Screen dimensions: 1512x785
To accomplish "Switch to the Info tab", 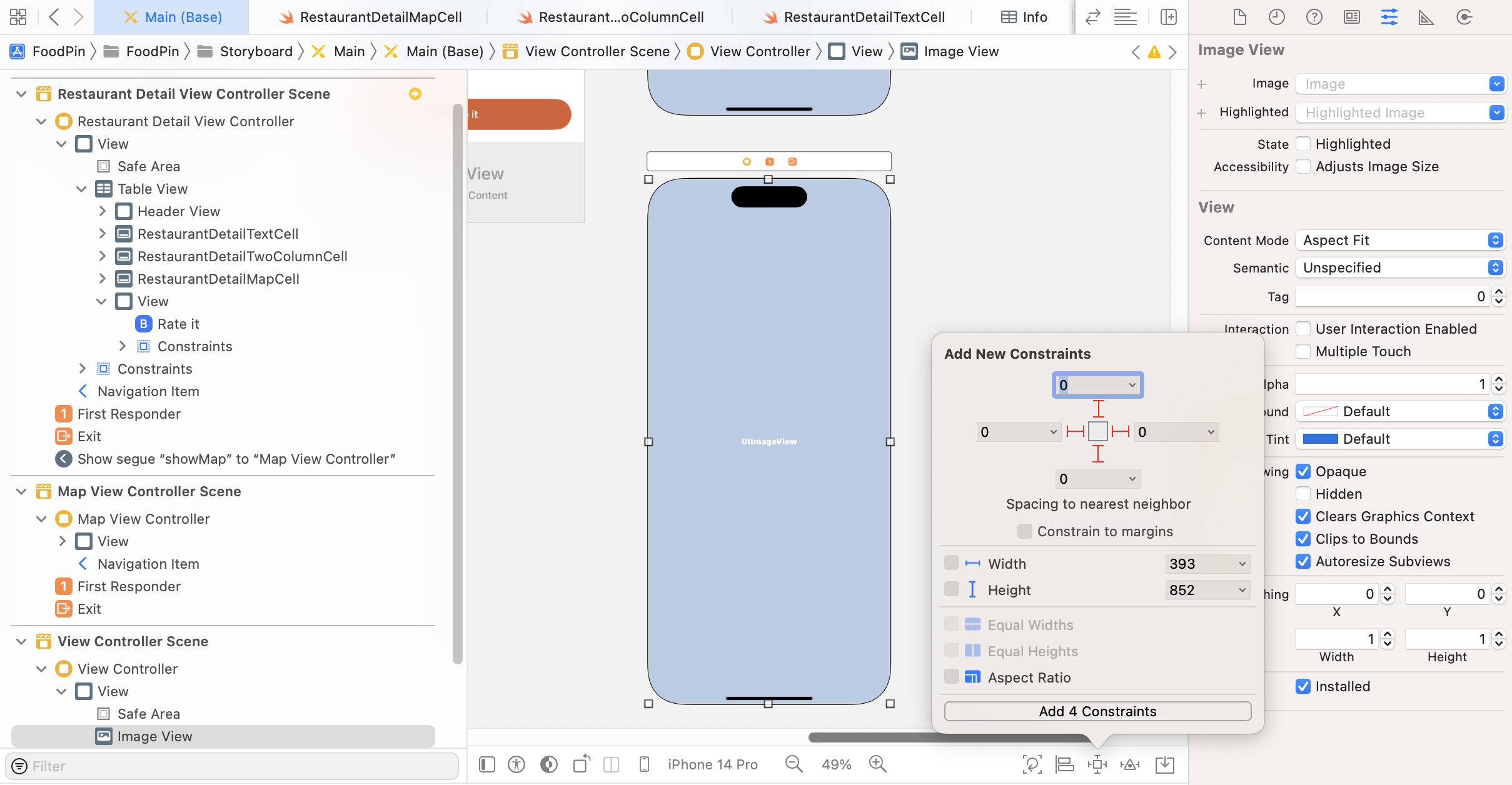I will pos(1024,17).
